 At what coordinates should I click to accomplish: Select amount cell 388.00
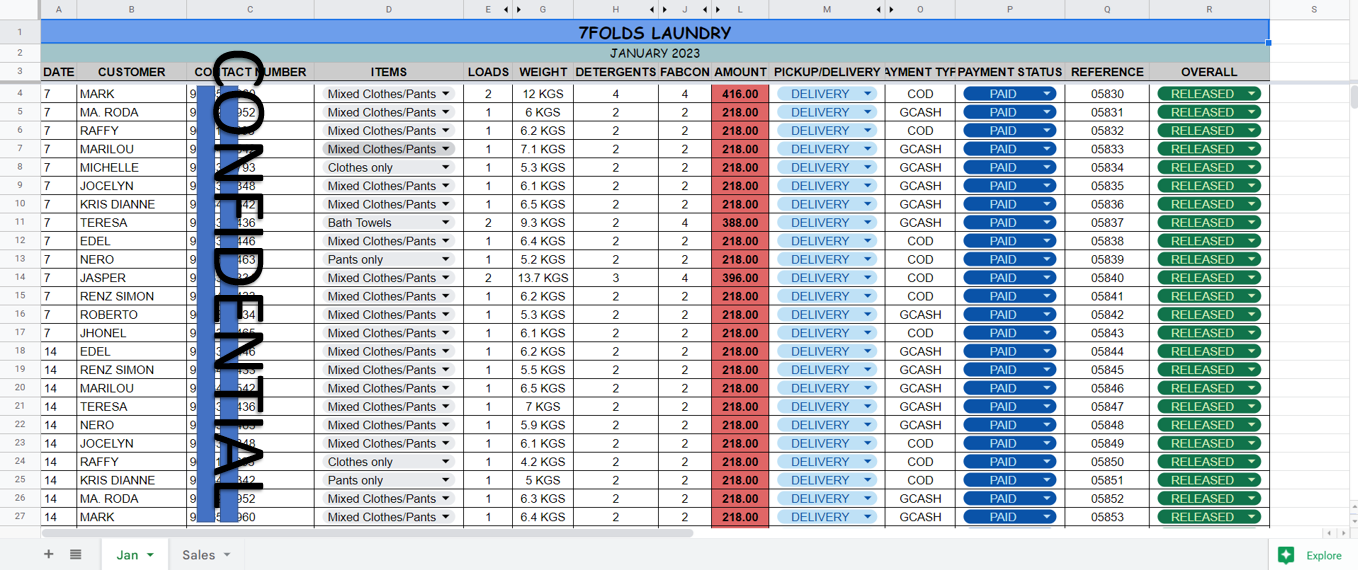740,223
